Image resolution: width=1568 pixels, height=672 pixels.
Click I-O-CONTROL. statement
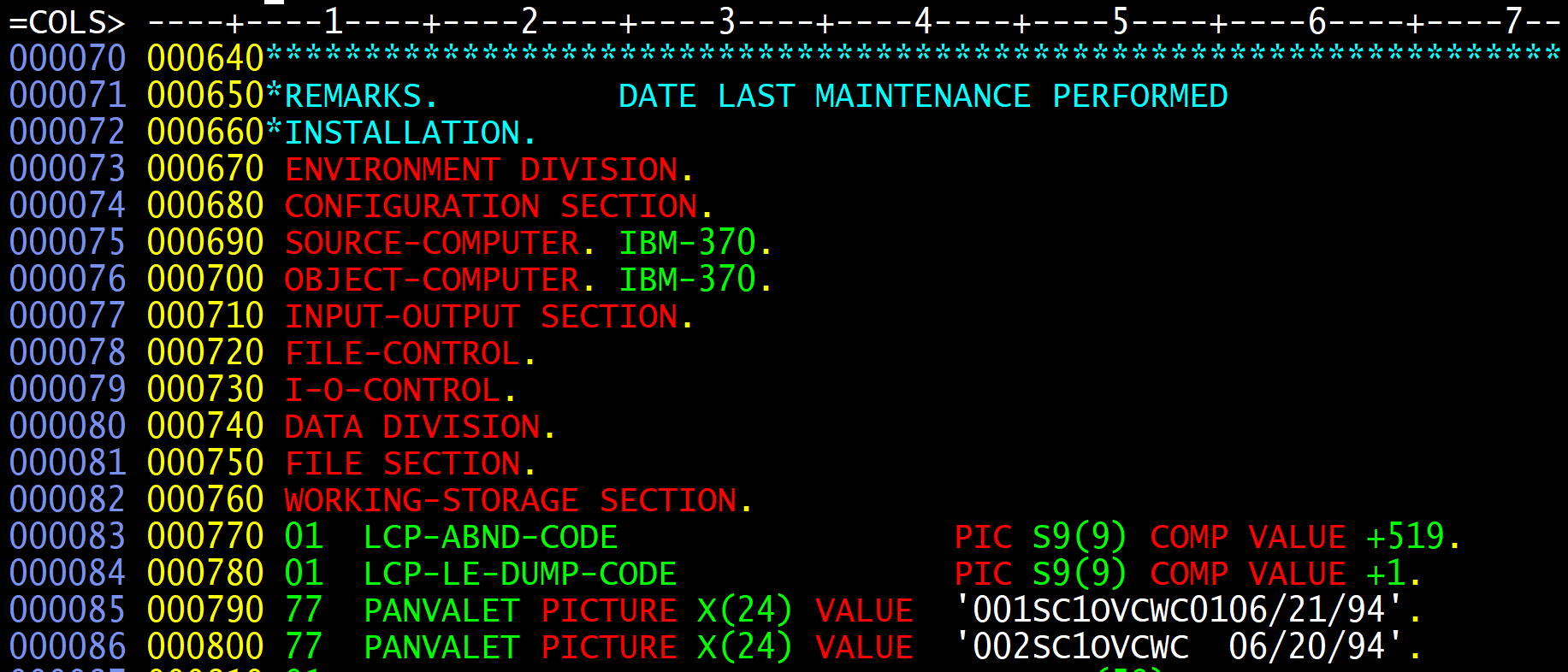(400, 390)
